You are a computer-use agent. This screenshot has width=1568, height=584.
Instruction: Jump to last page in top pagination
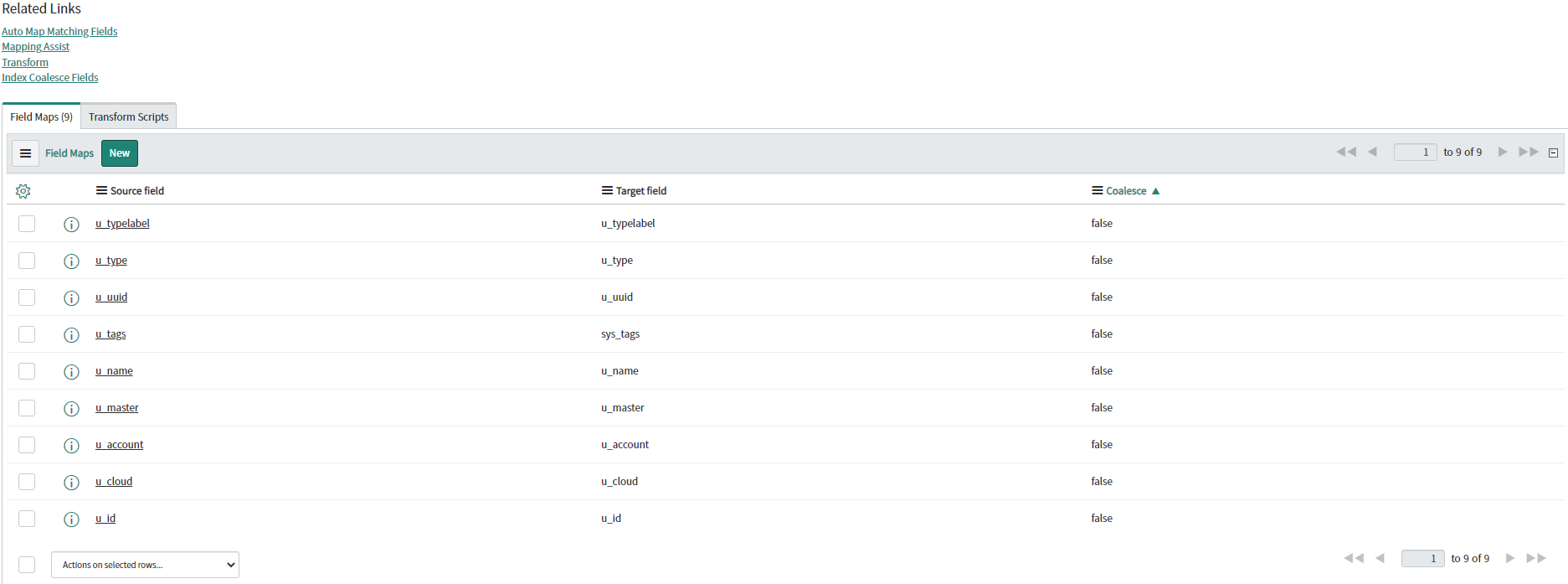click(1528, 152)
